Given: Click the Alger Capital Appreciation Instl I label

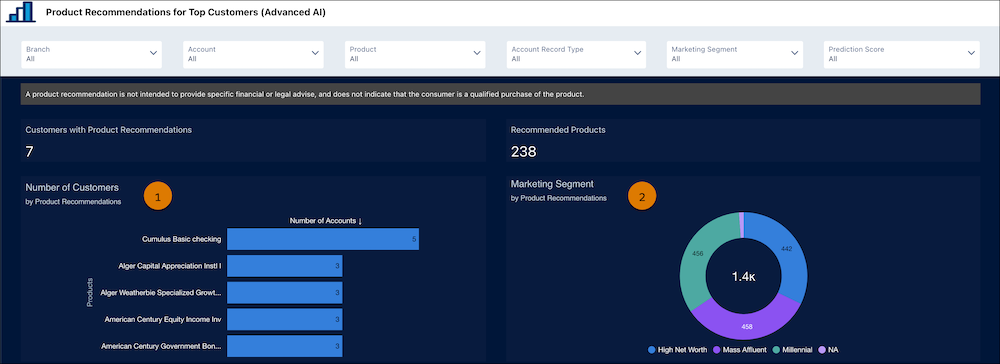Looking at the screenshot, I should pos(170,266).
